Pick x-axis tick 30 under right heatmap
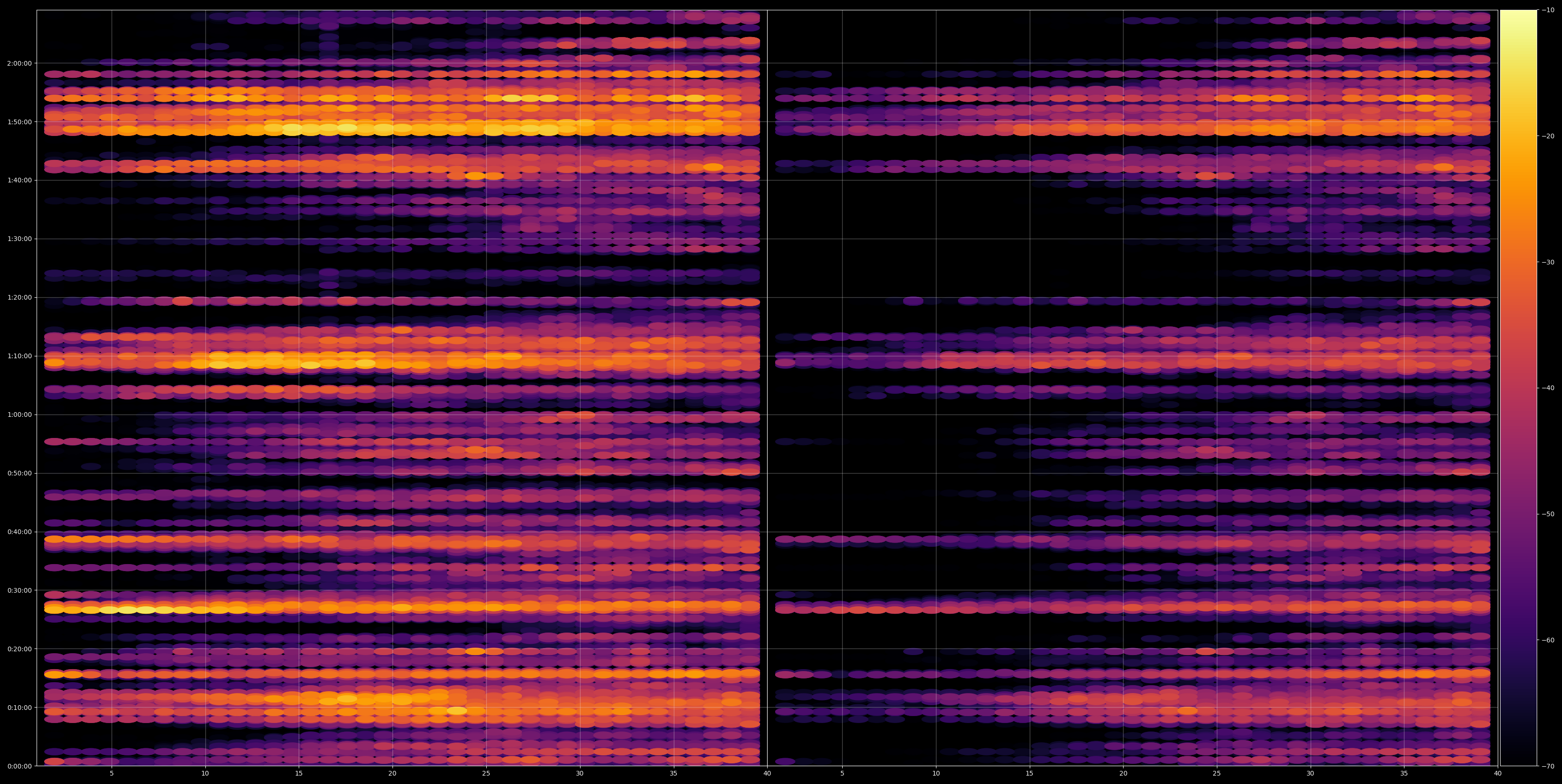This screenshot has width=1562, height=784. [x=1310, y=774]
